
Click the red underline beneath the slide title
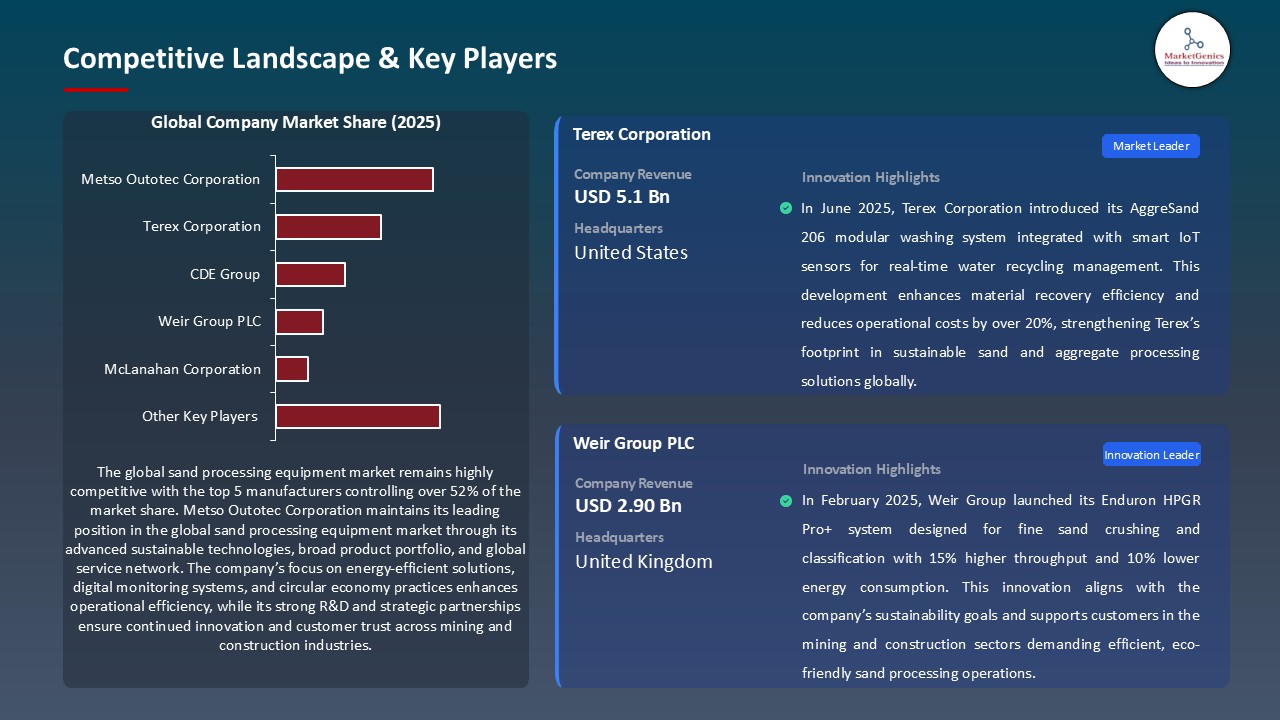click(x=95, y=88)
